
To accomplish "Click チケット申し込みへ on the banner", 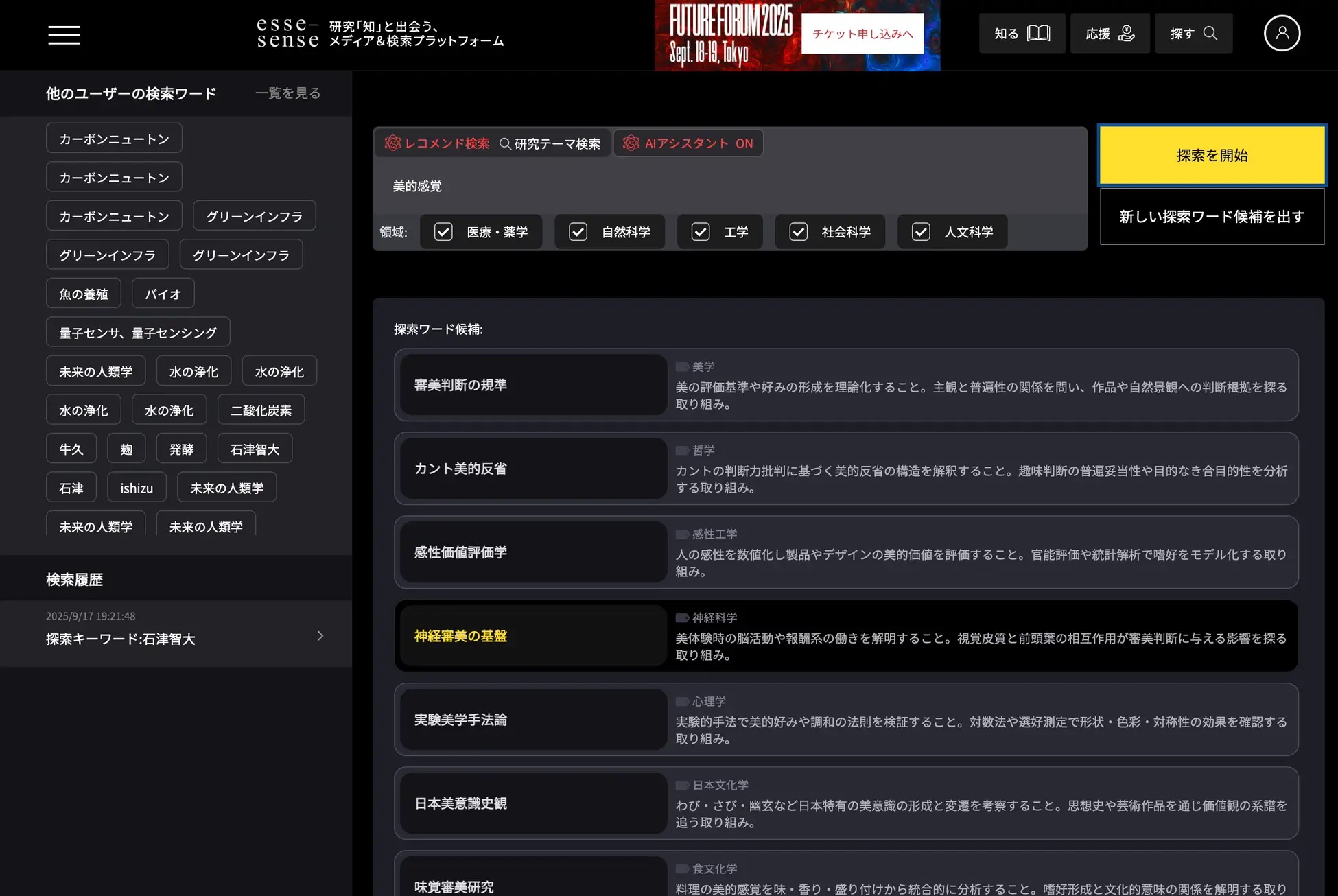I will [x=862, y=34].
